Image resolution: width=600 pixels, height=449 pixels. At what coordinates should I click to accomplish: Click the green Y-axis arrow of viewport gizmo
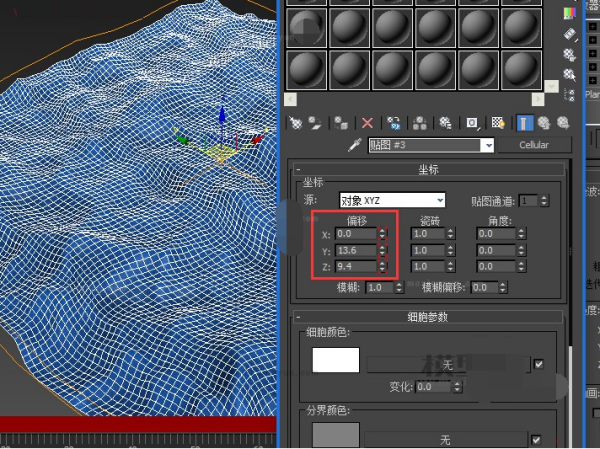(182, 138)
